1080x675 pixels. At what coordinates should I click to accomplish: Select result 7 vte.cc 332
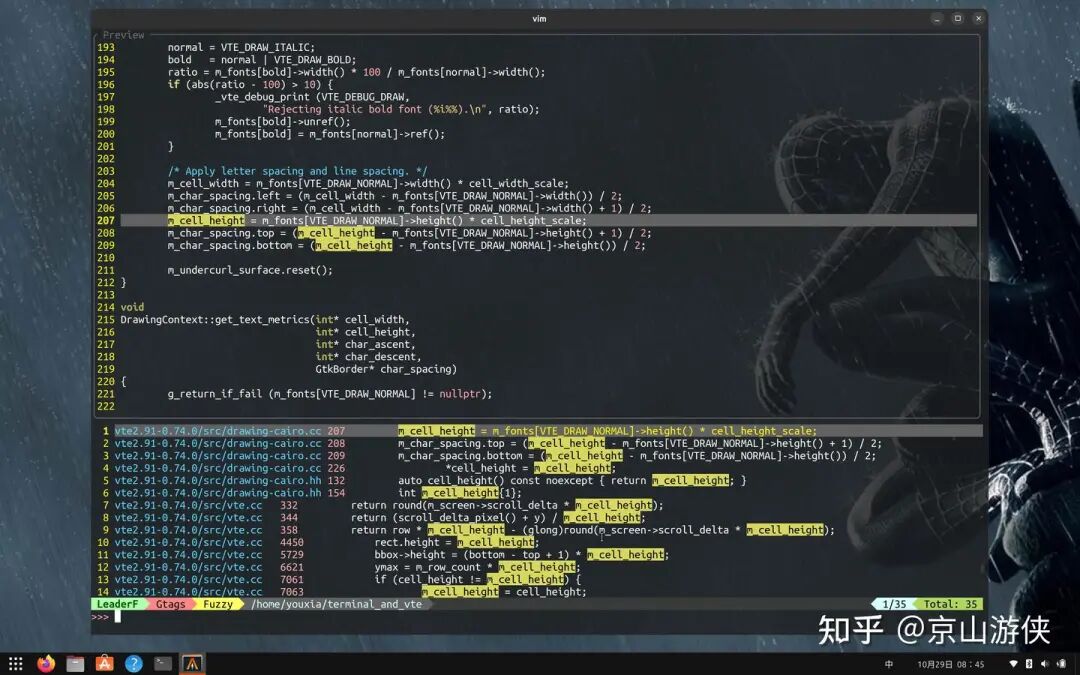(537, 506)
